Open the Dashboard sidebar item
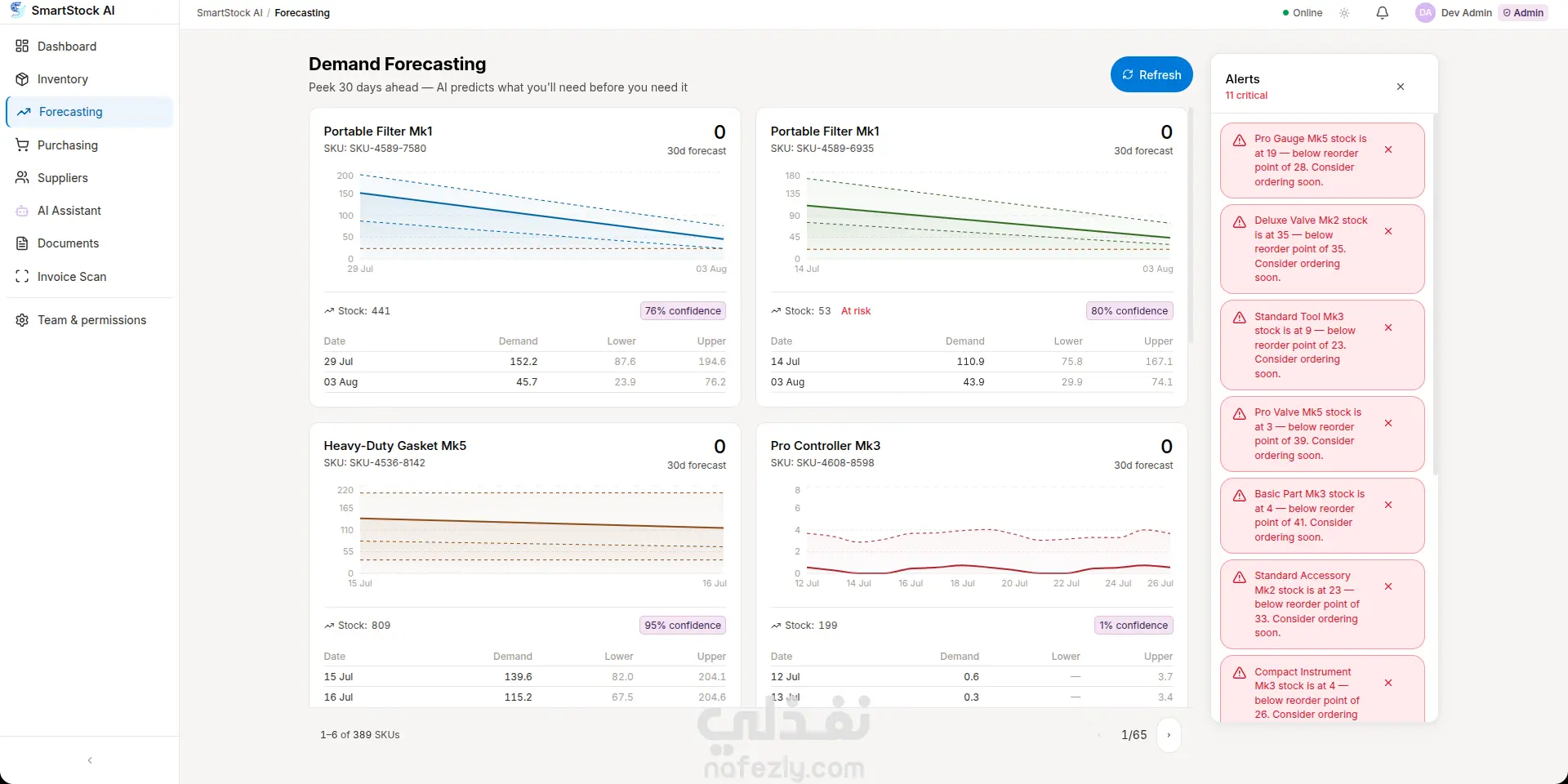1568x784 pixels. pyautogui.click(x=90, y=47)
